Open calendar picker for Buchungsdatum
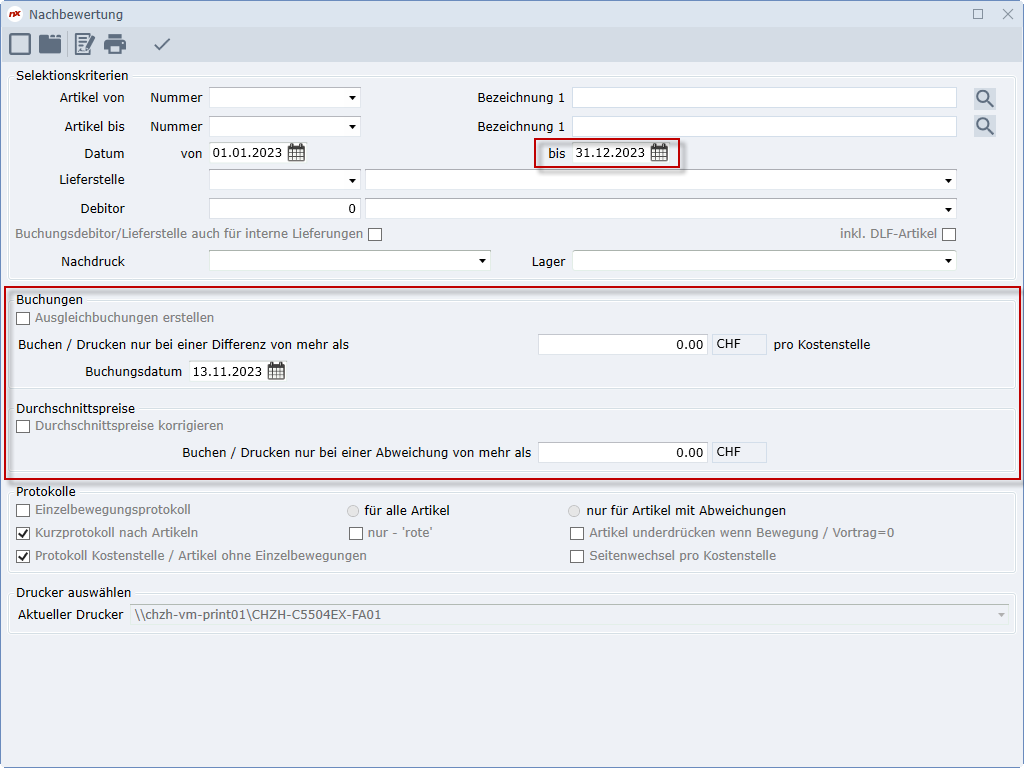The width and height of the screenshot is (1024, 768). [276, 371]
